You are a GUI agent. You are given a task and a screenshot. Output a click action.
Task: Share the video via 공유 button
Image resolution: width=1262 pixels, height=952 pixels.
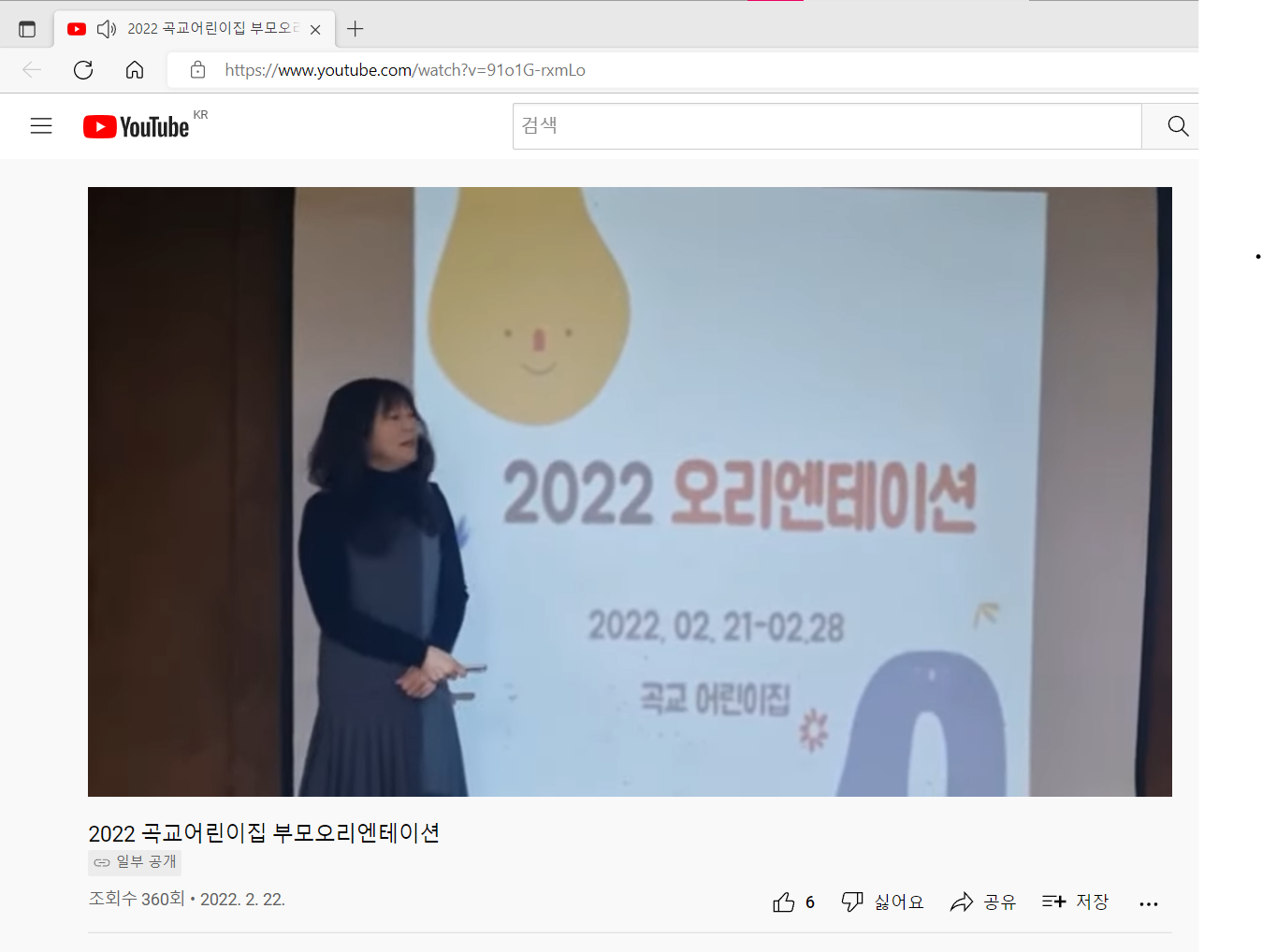pos(983,902)
